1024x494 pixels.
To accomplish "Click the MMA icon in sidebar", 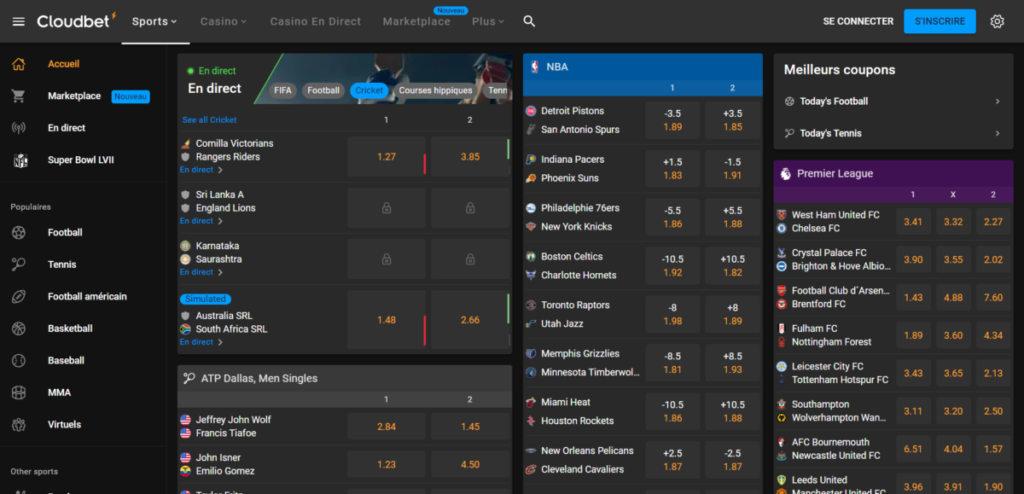I will pyautogui.click(x=19, y=393).
